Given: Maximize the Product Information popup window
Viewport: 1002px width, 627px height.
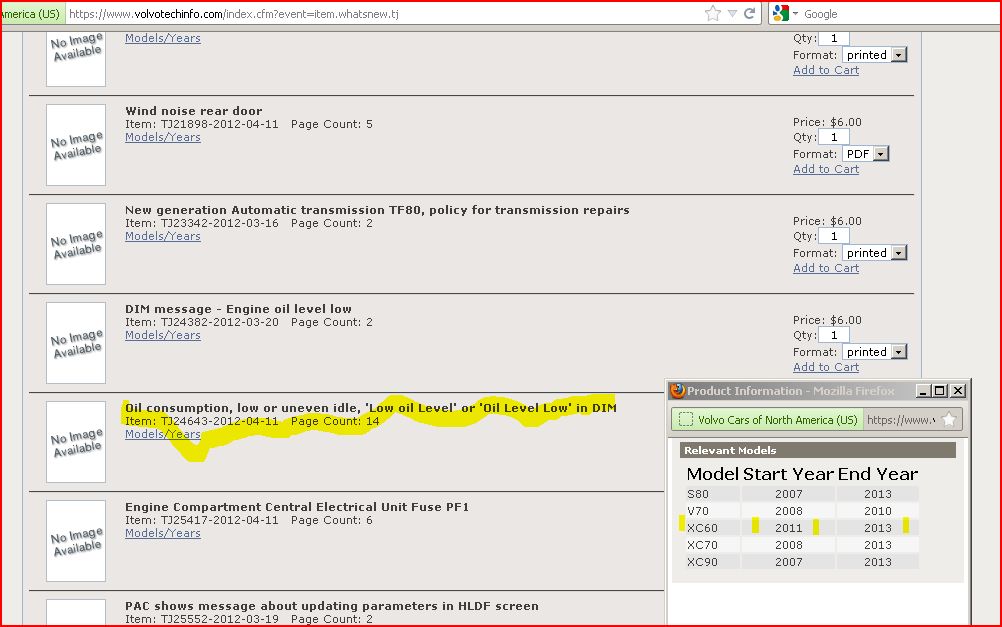Looking at the screenshot, I should pyautogui.click(x=939, y=391).
